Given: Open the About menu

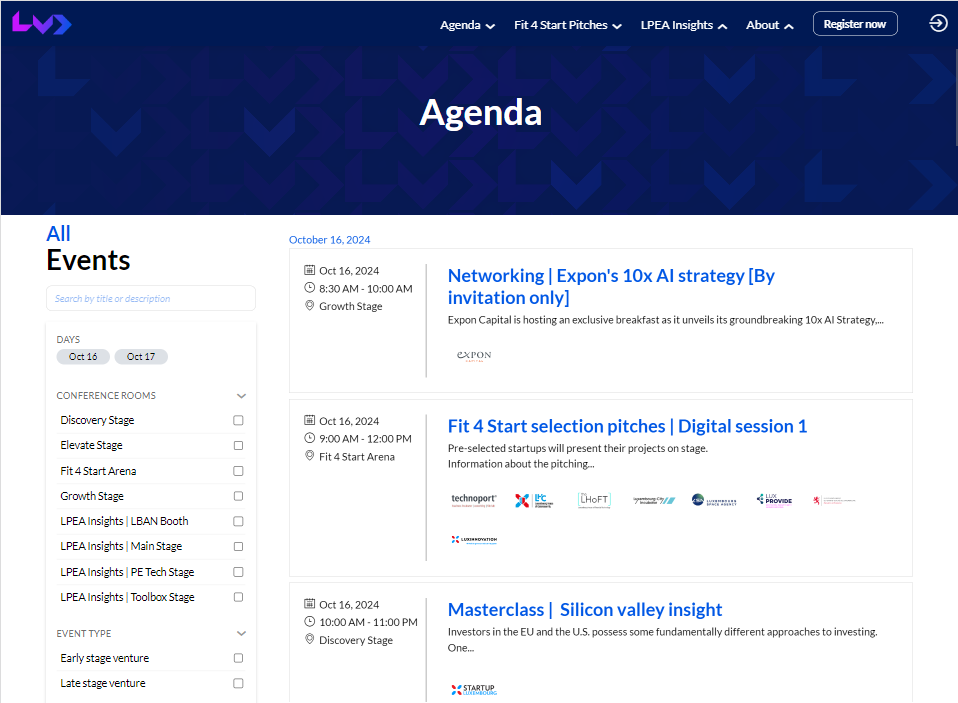Looking at the screenshot, I should (769, 25).
